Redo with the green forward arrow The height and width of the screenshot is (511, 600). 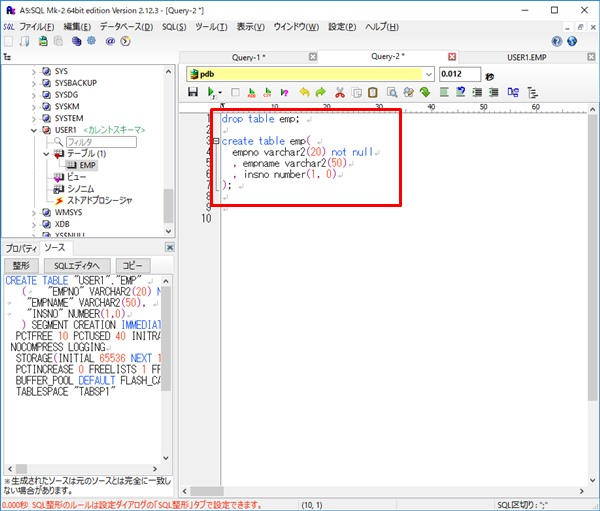(x=321, y=92)
